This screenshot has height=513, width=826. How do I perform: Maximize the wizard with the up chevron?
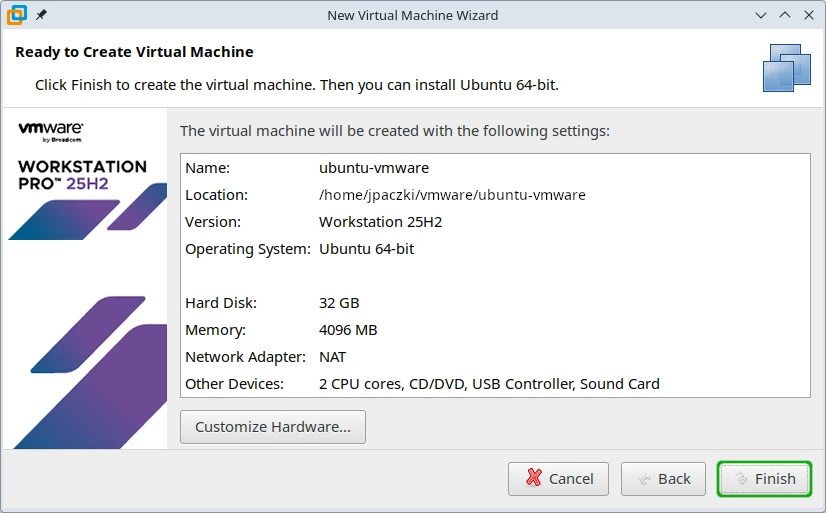[784, 15]
